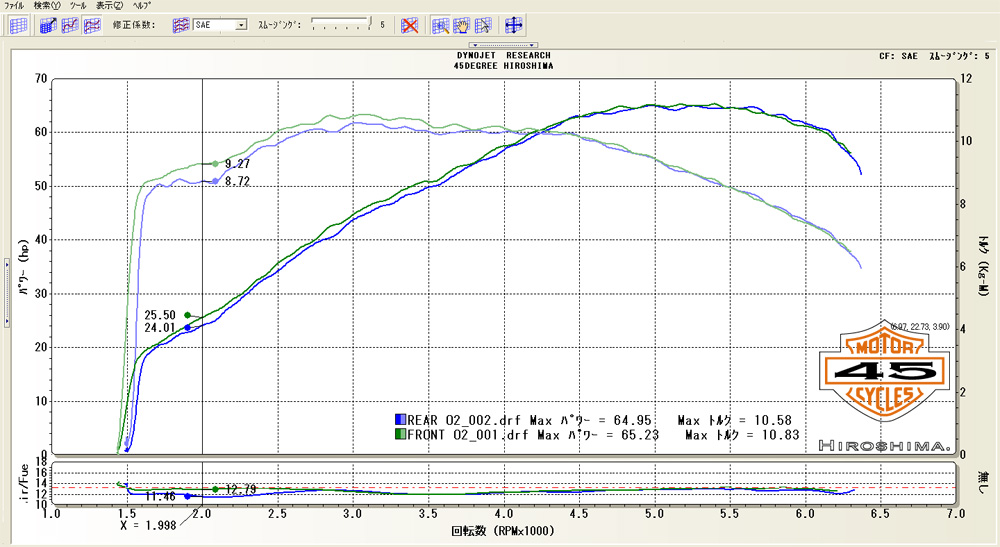
Task: Open the ツール (Tools) menu
Action: click(78, 6)
